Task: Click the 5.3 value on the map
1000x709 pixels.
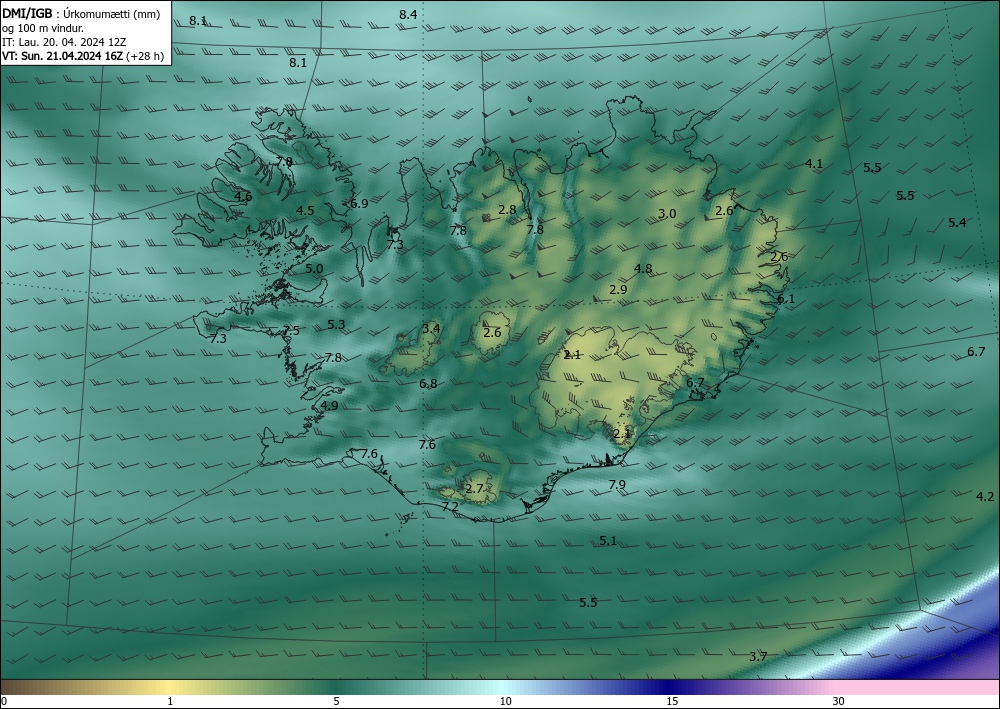Action: (336, 325)
